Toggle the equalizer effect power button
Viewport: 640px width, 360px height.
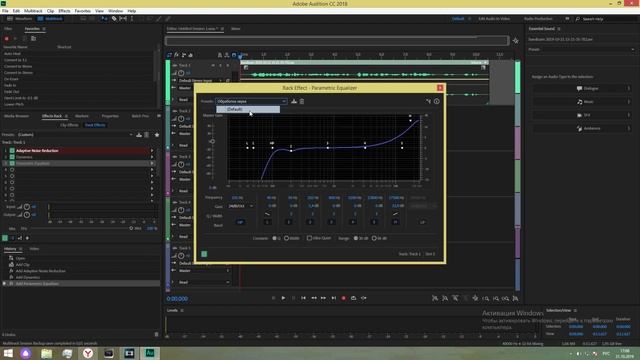(204, 254)
